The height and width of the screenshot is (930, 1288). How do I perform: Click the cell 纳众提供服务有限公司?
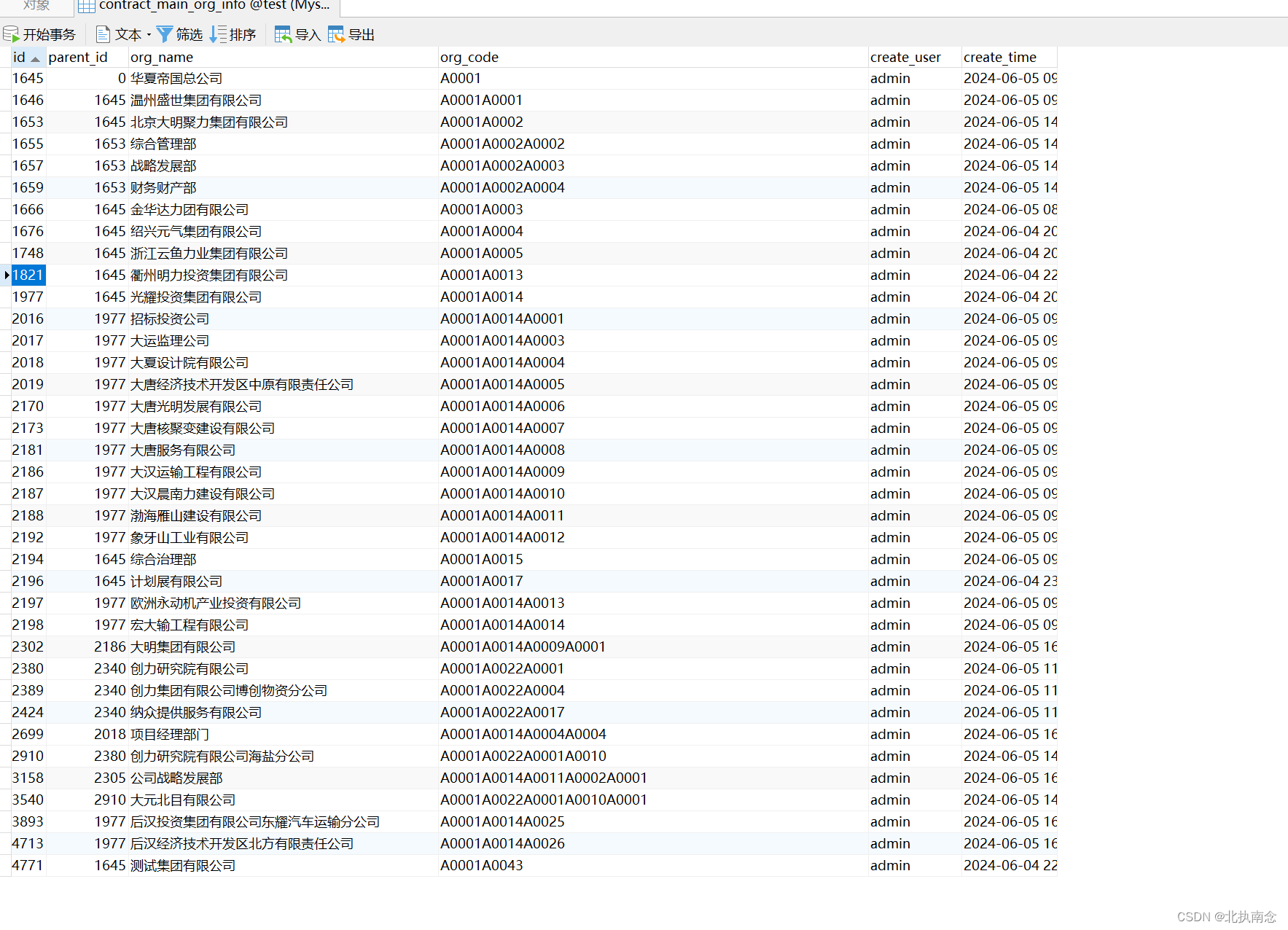click(283, 713)
